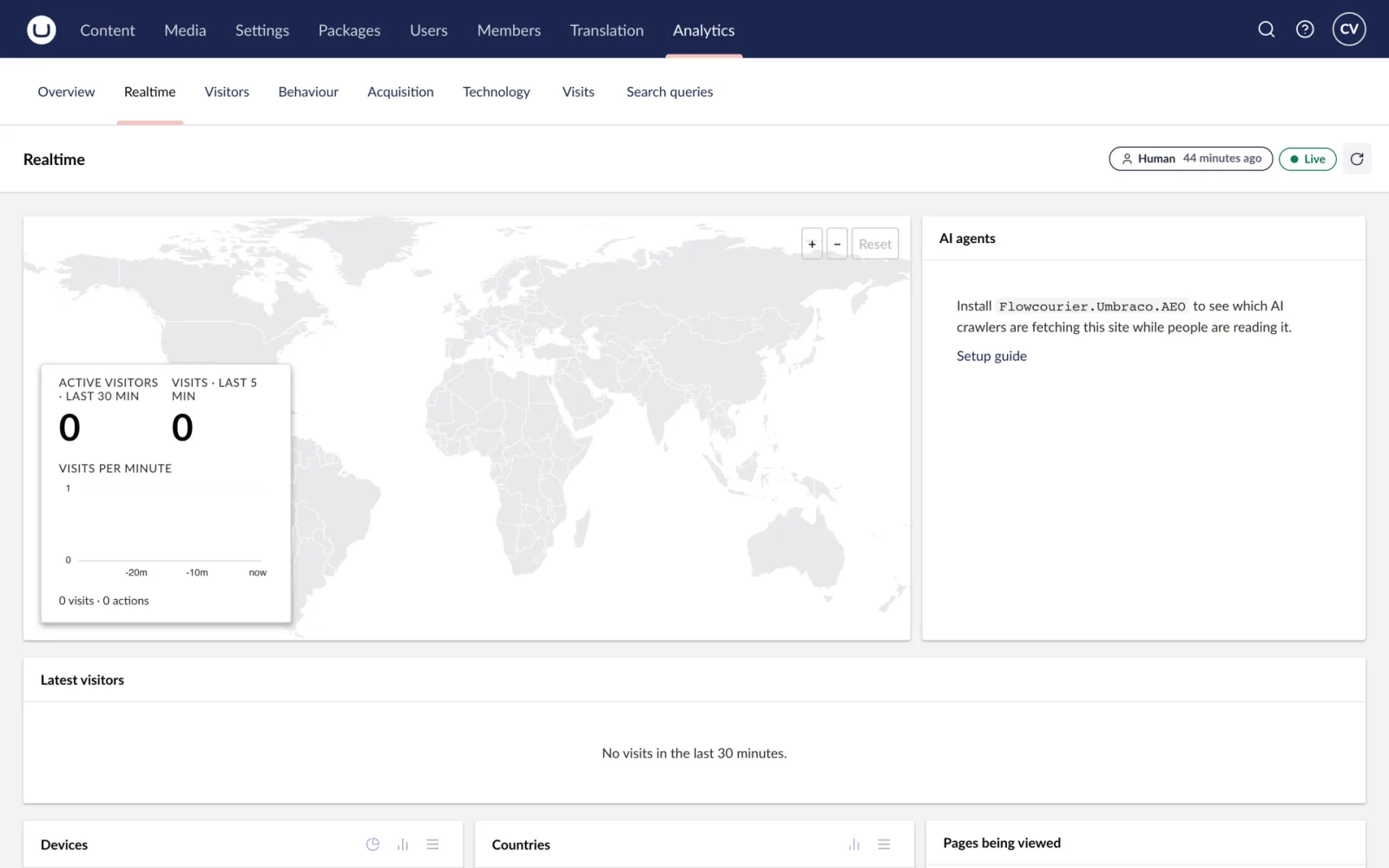1389x868 pixels.
Task: Click the Realtime refresh icon
Action: (x=1357, y=159)
